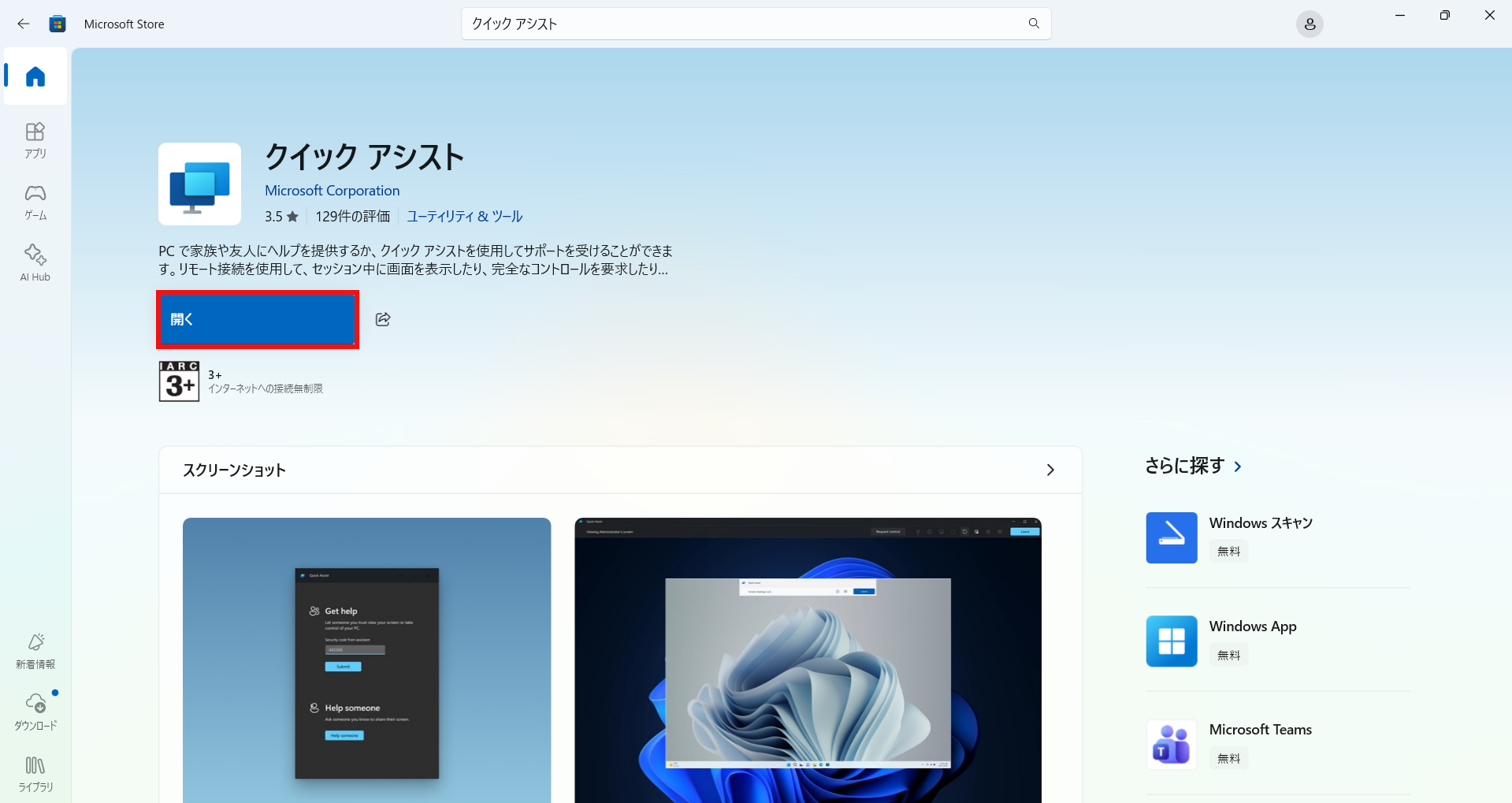Open the ゲーム (Games) section
This screenshot has height=803, width=1512.
pyautogui.click(x=35, y=202)
